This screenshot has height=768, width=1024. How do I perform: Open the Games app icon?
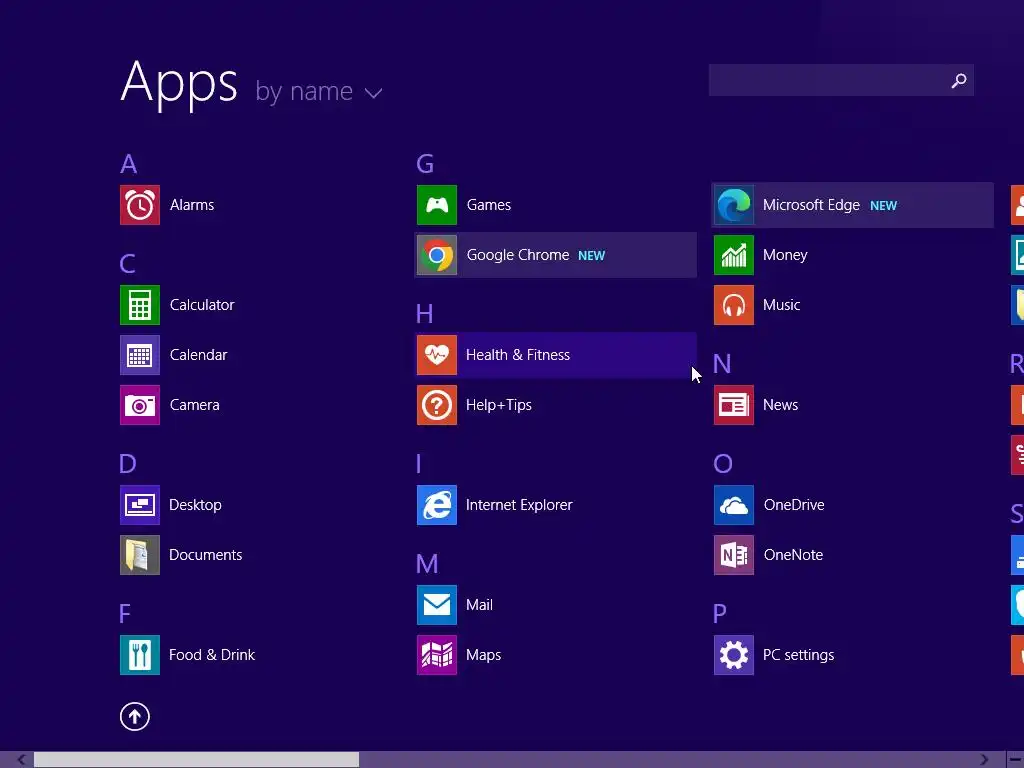[x=437, y=205]
